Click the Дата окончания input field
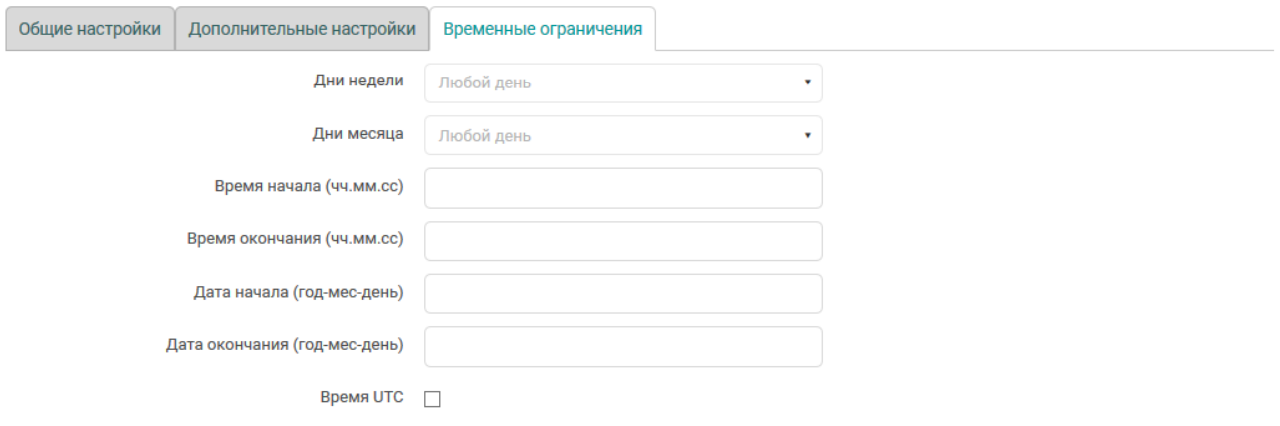Image resolution: width=1280 pixels, height=426 pixels. pyautogui.click(x=623, y=347)
